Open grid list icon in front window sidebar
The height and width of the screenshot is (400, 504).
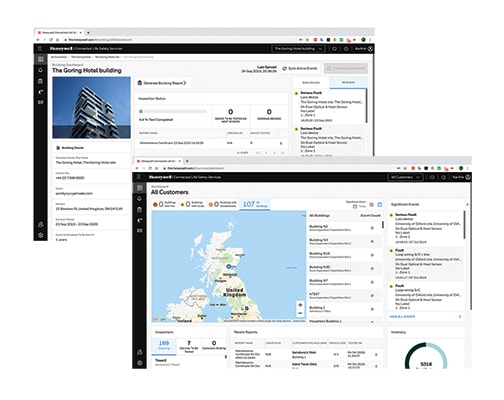[x=140, y=231]
